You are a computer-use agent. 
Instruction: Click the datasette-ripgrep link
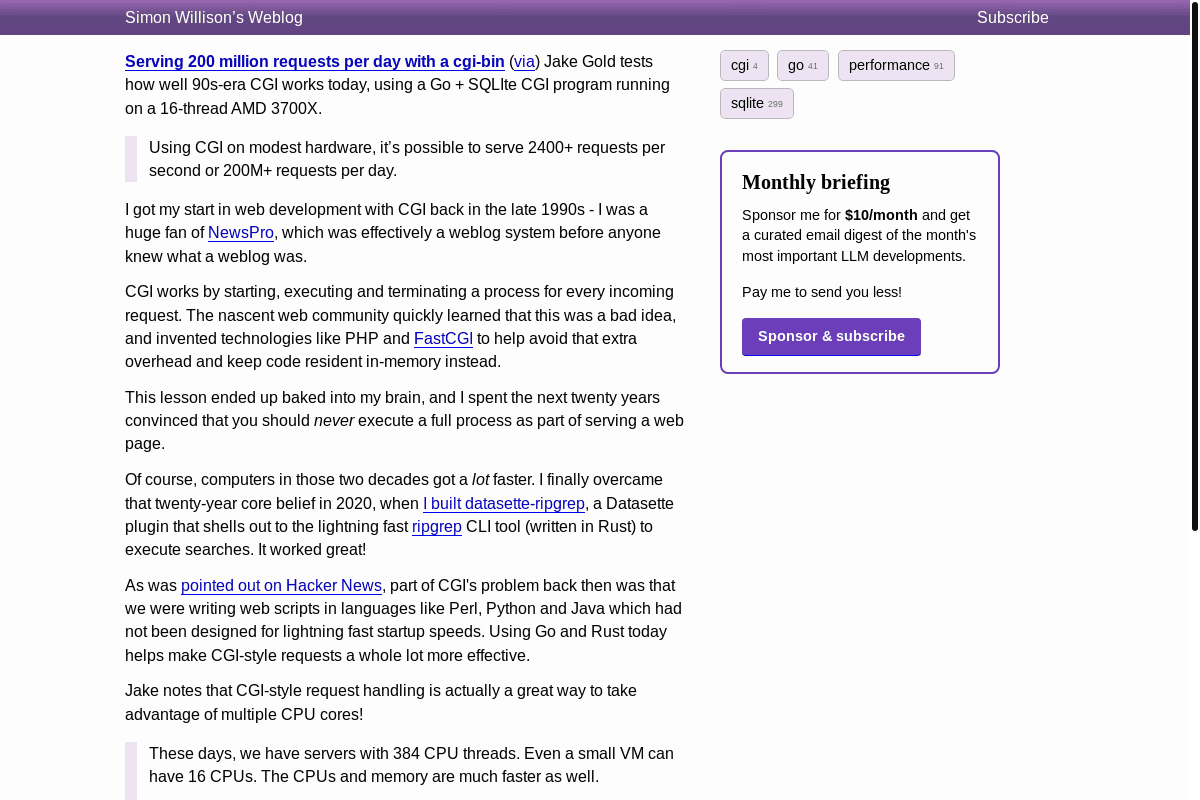(503, 503)
